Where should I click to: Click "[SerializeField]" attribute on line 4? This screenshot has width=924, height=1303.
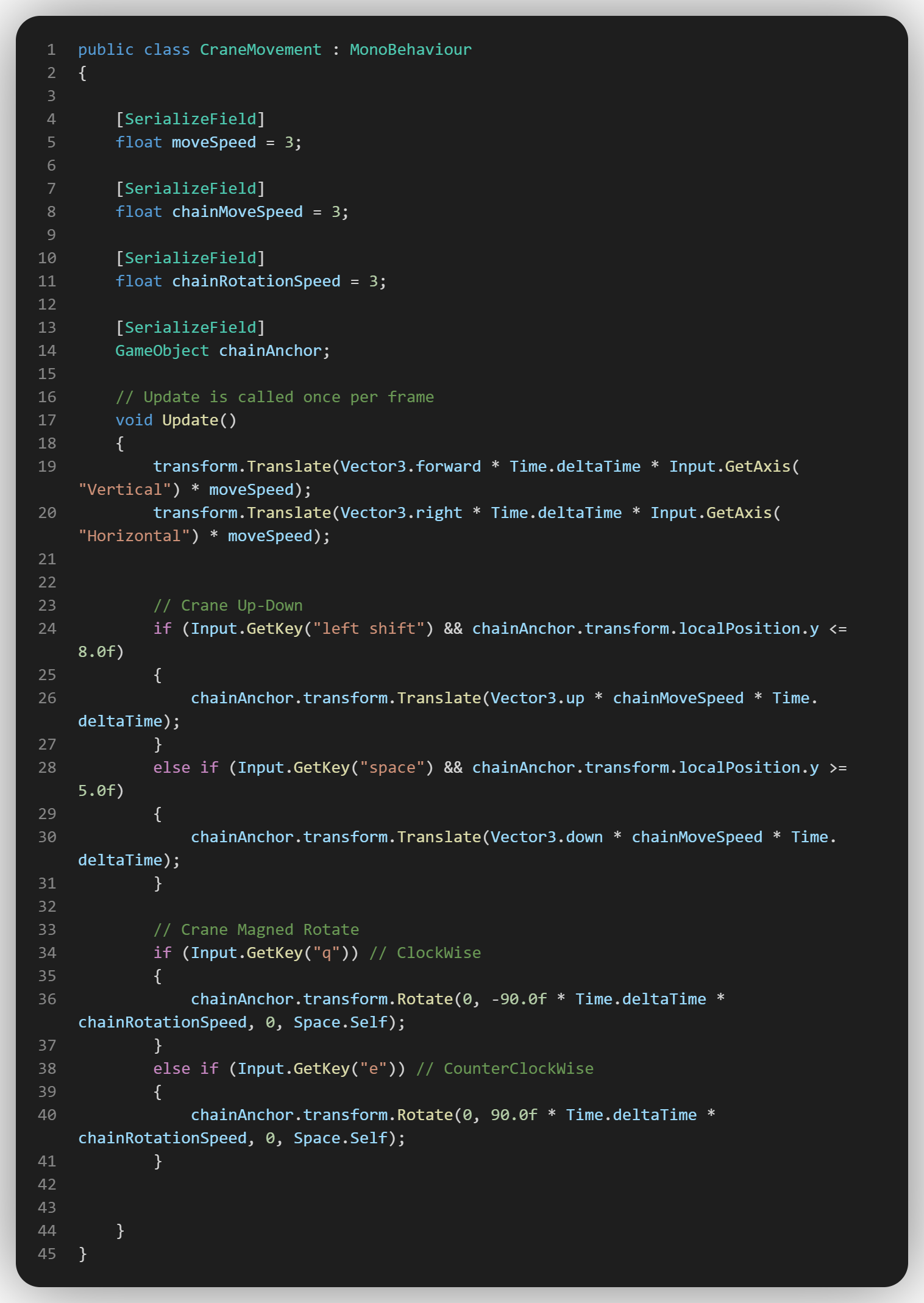pos(190,119)
